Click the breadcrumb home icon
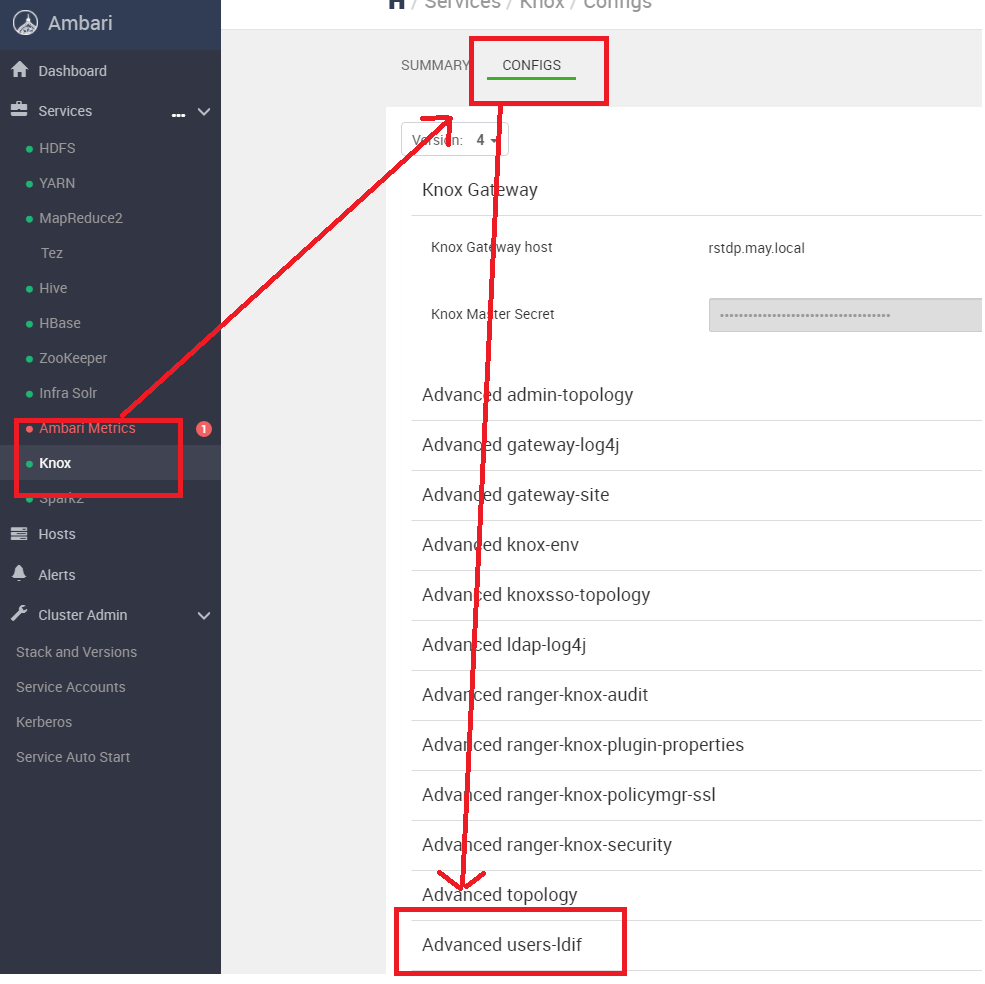 click(396, 4)
